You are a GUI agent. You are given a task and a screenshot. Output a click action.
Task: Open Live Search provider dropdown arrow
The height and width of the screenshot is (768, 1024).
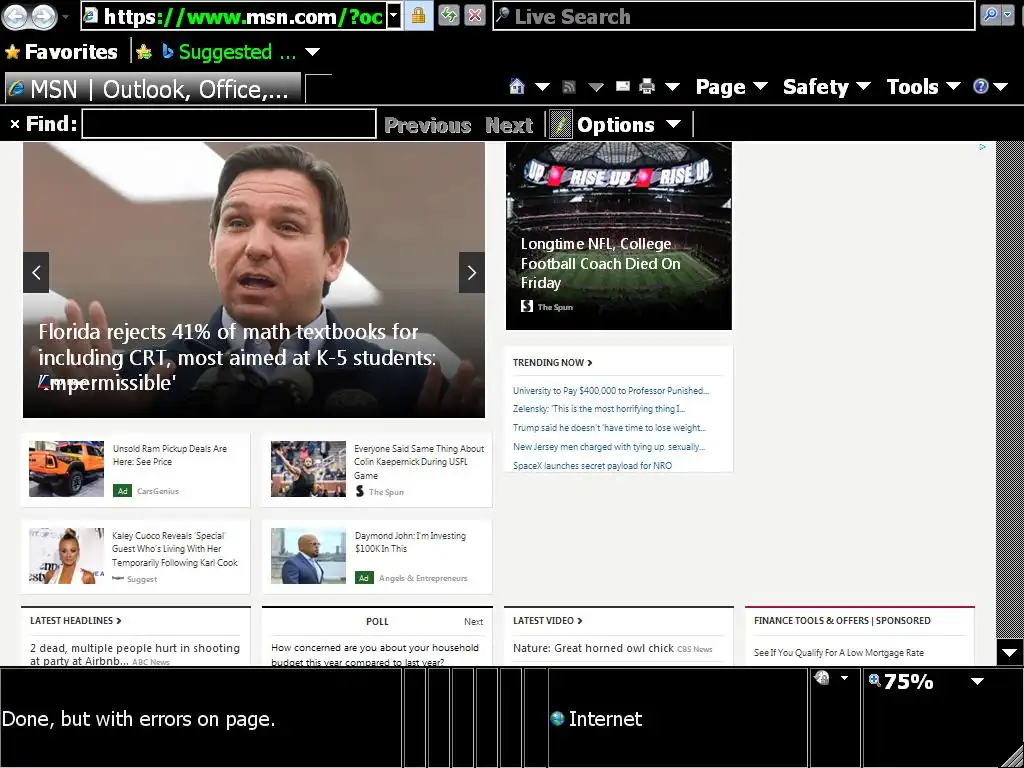point(1008,16)
